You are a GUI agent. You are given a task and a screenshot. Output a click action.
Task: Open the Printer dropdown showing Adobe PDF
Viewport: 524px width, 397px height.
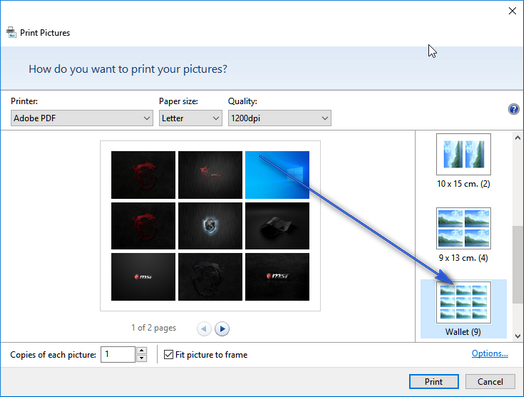point(82,118)
